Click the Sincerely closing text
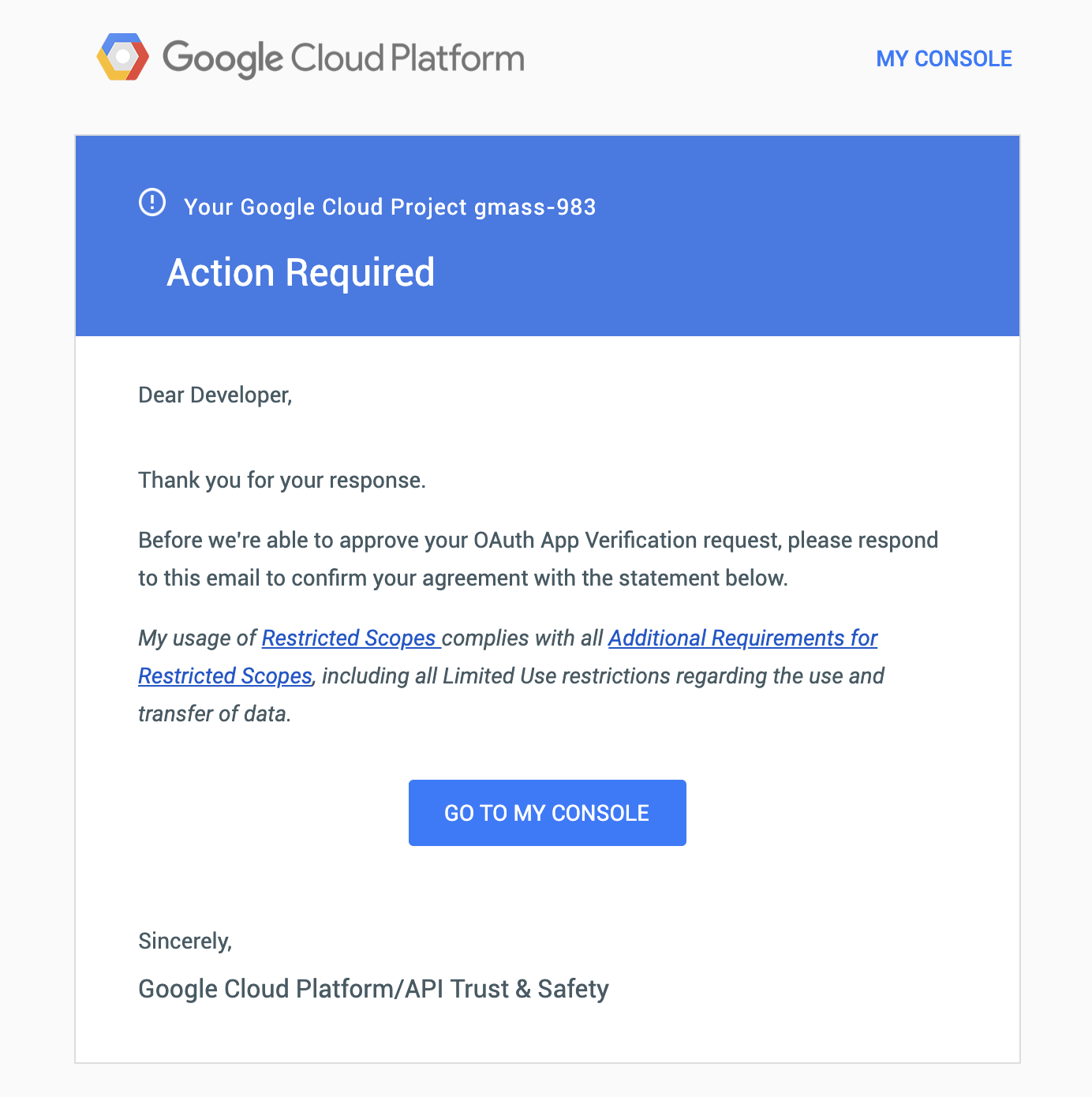Image resolution: width=1092 pixels, height=1097 pixels. (x=185, y=941)
